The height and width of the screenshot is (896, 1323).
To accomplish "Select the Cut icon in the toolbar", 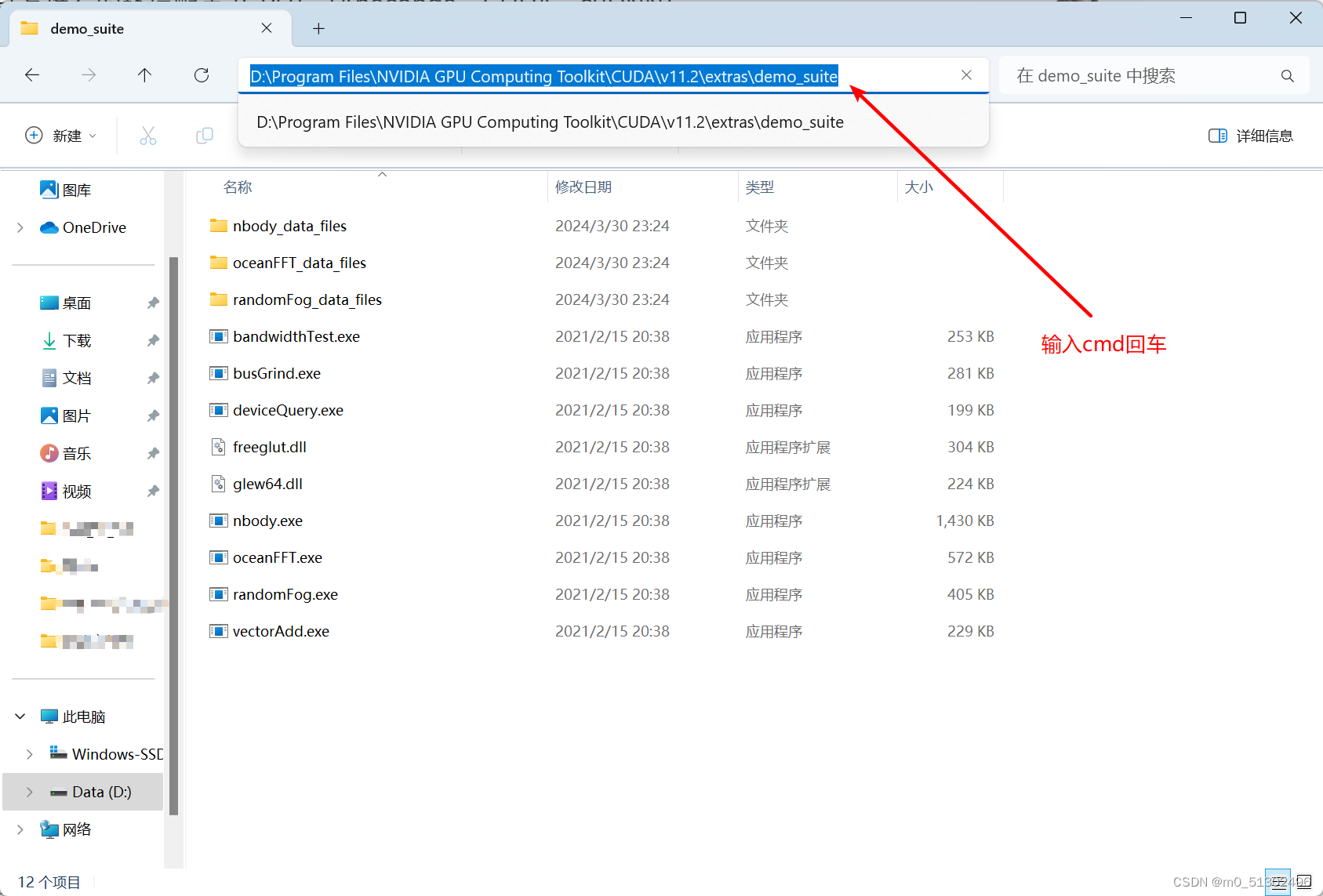I will click(x=148, y=135).
